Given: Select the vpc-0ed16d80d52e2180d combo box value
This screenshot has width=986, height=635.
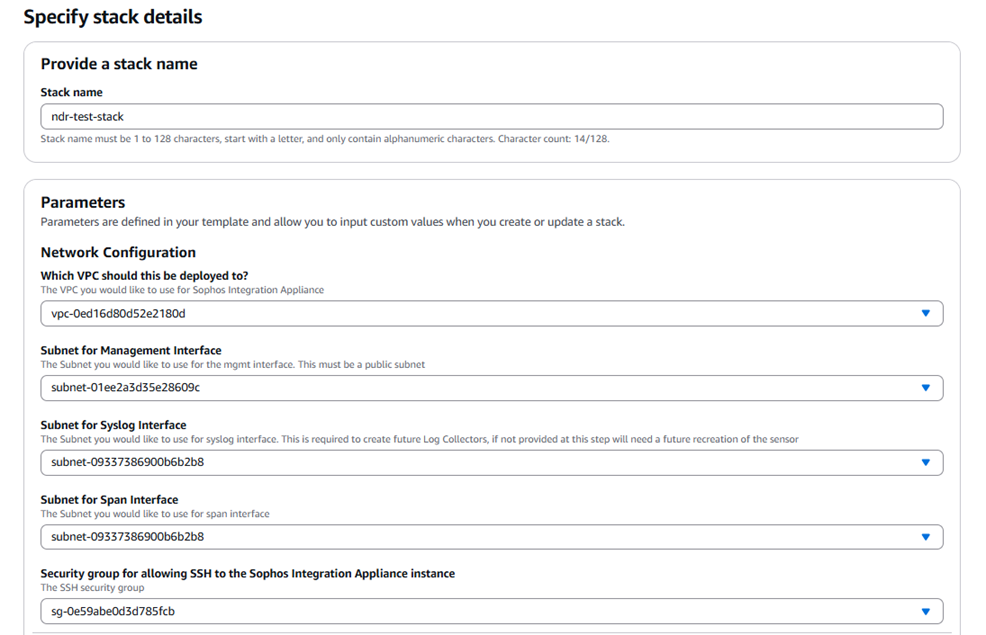Looking at the screenshot, I should [x=480, y=314].
